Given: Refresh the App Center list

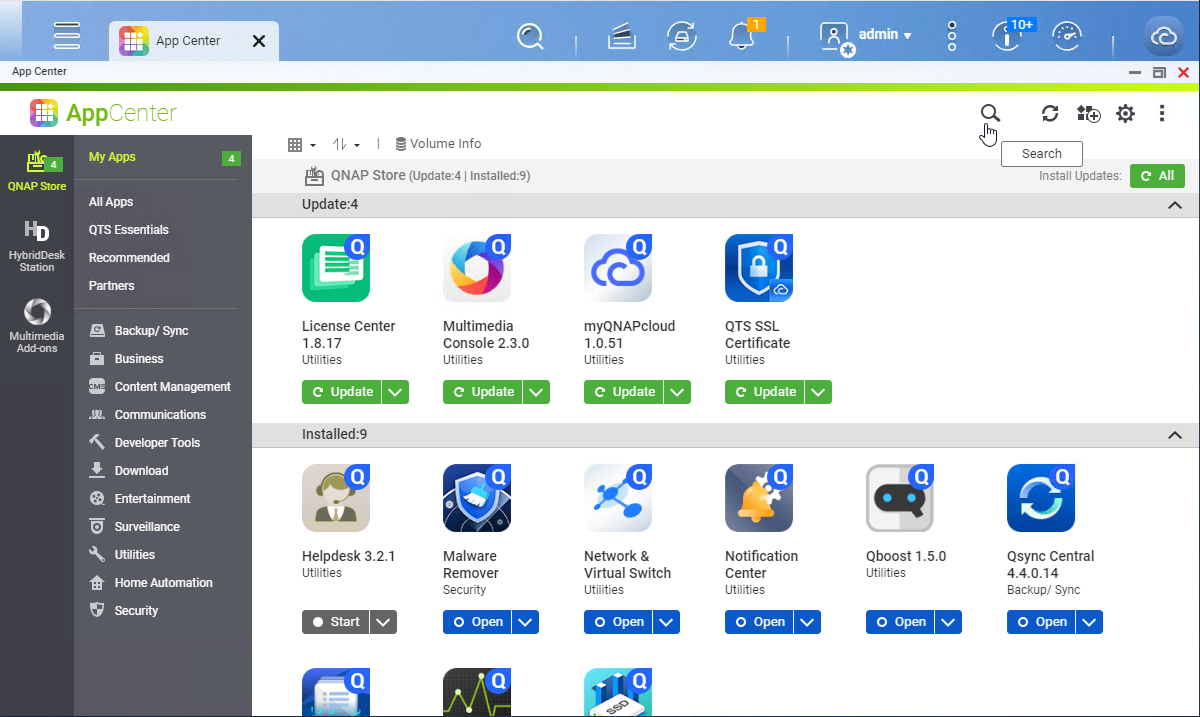Looking at the screenshot, I should click(x=1050, y=113).
